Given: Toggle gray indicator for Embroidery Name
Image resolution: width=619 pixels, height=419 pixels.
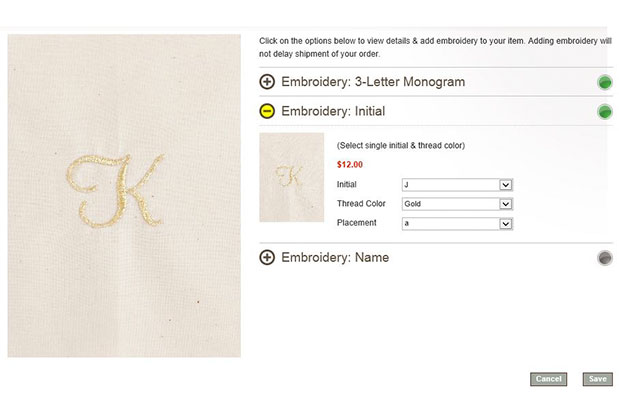Looking at the screenshot, I should point(605,258).
